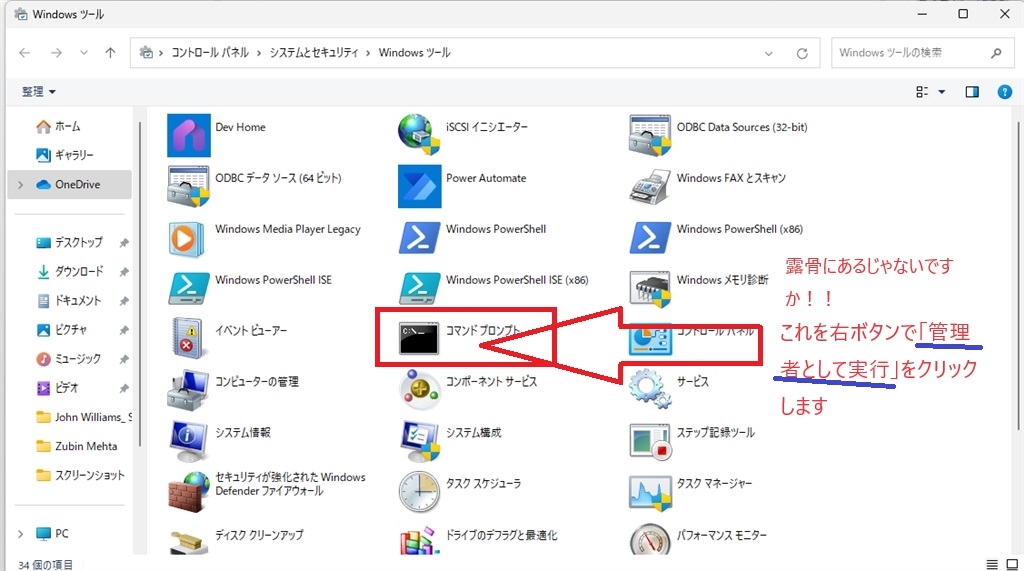This screenshot has height=571, width=1024.
Task: Expand the PC tree node
Action: [20, 534]
